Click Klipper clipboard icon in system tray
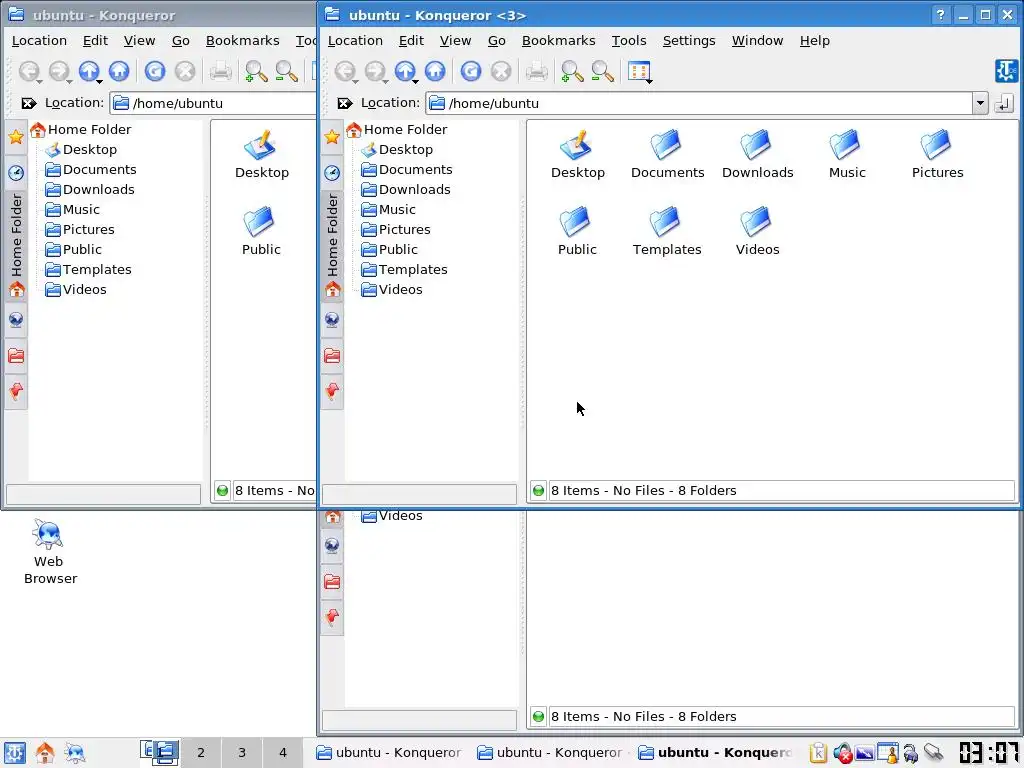Viewport: 1024px width, 768px height. 818,753
